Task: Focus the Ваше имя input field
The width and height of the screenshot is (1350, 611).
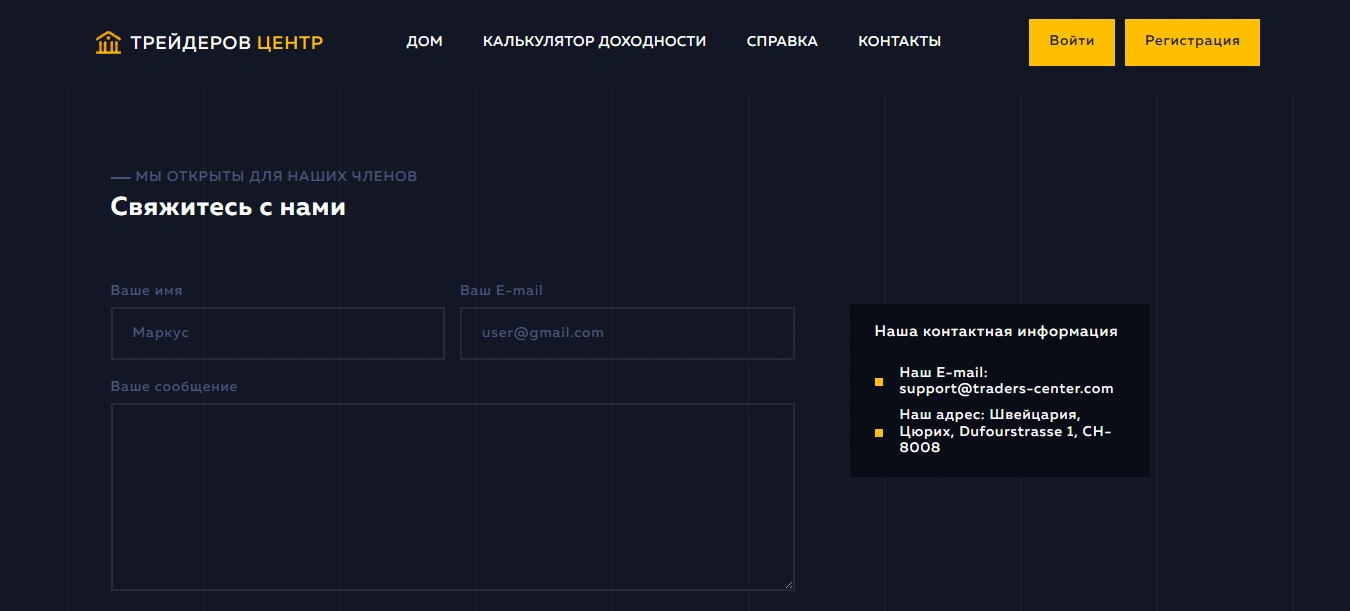Action: pos(278,333)
